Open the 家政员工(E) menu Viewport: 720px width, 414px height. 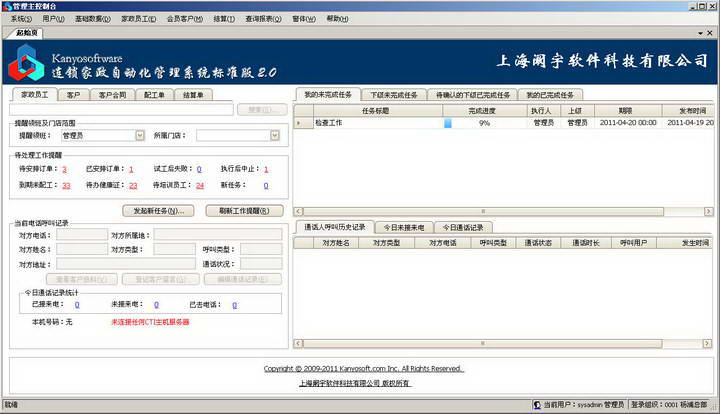[139, 19]
